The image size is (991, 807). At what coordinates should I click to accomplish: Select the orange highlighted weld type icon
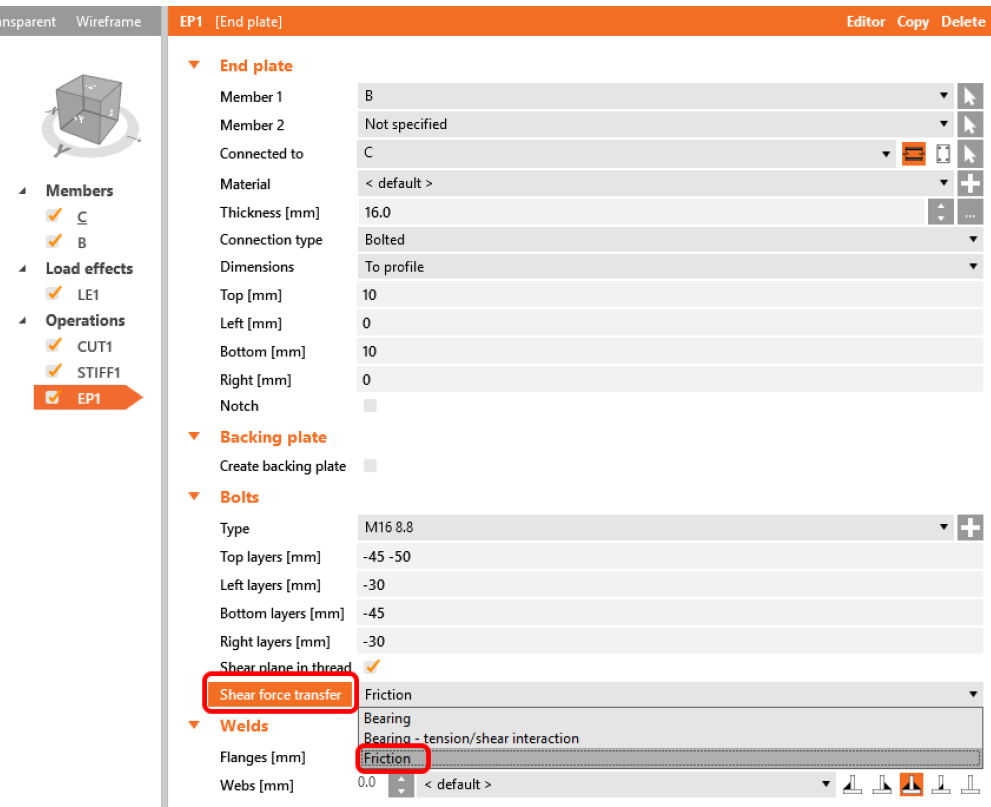tap(911, 785)
